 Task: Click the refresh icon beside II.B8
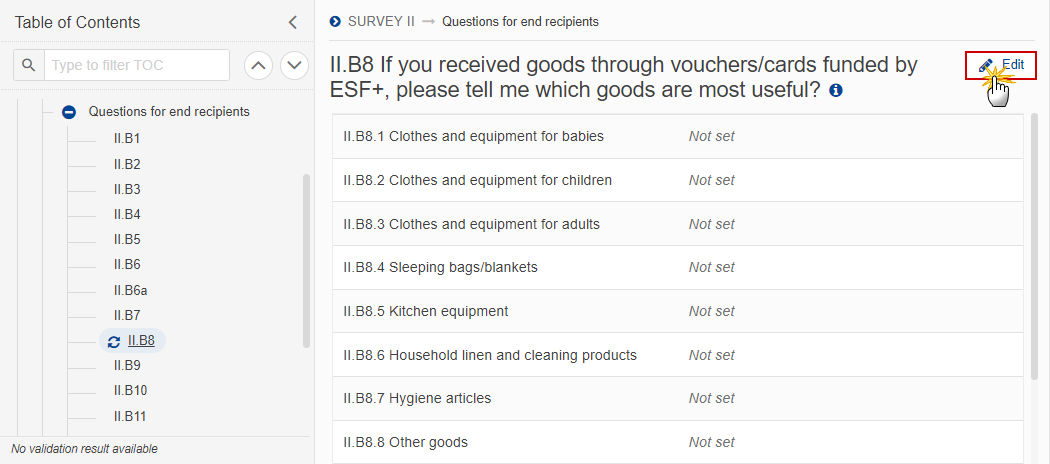click(114, 341)
